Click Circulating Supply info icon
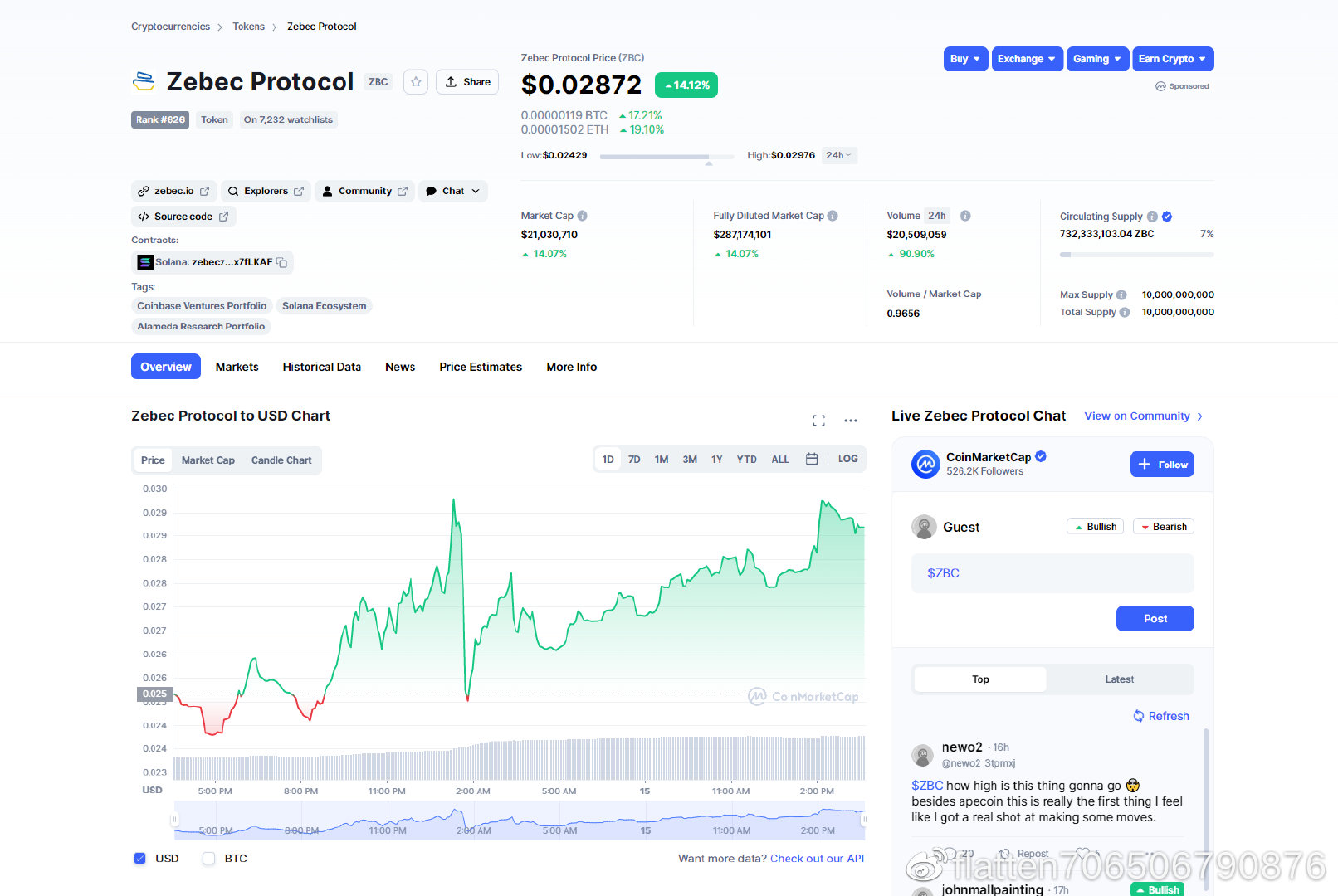 [x=1152, y=217]
